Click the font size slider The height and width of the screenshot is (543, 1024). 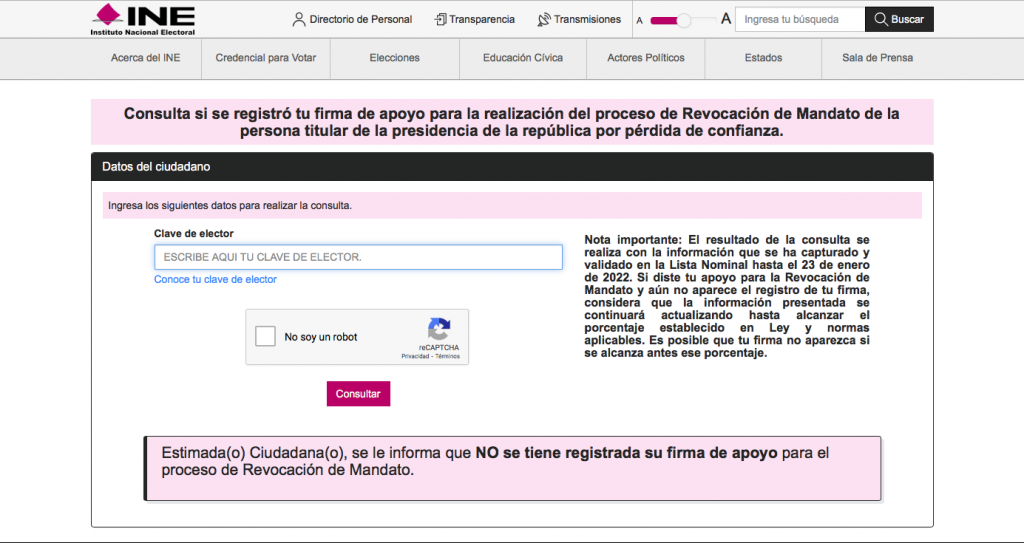[685, 20]
